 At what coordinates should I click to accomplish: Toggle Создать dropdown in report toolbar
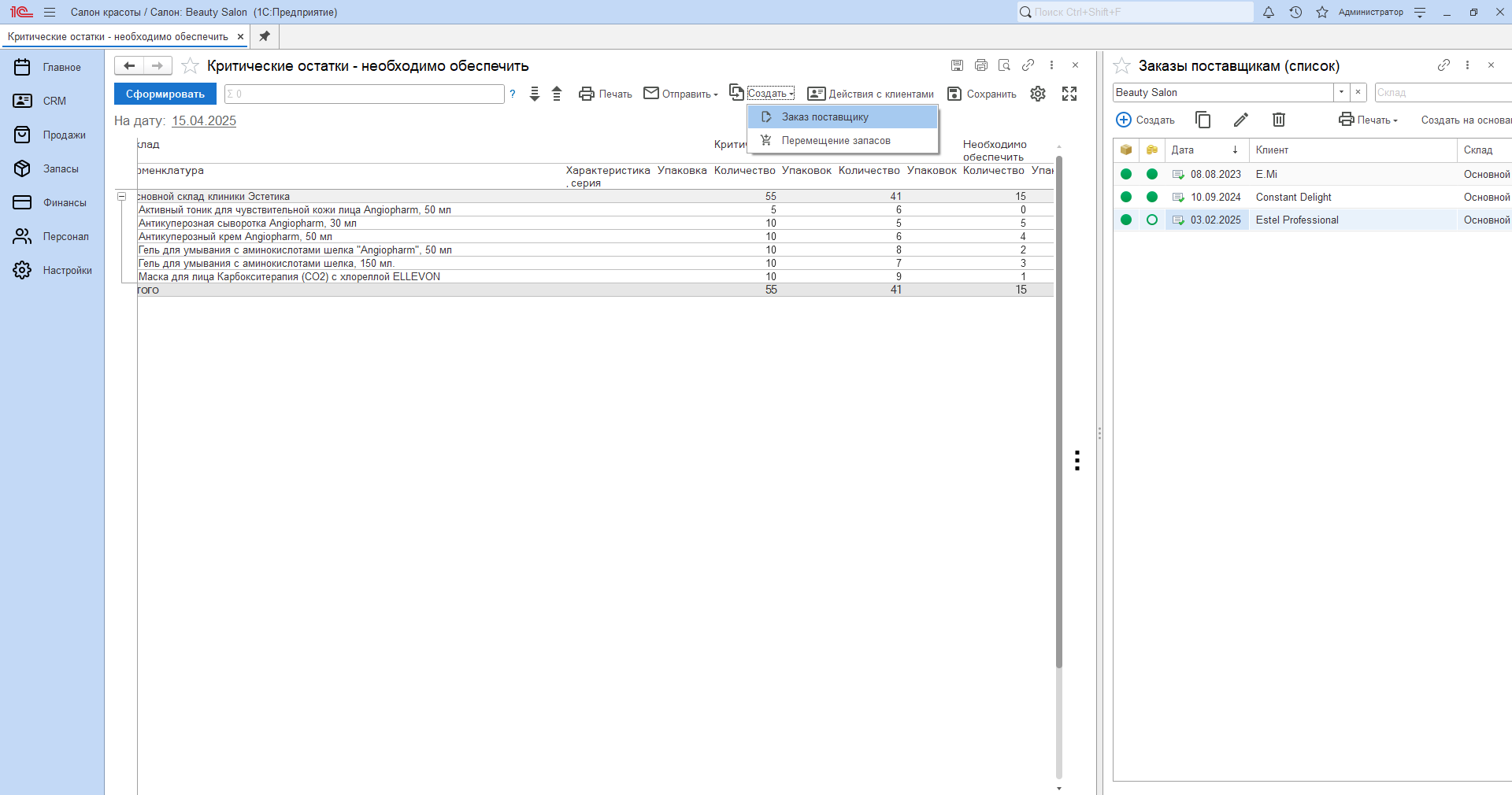tap(762, 93)
